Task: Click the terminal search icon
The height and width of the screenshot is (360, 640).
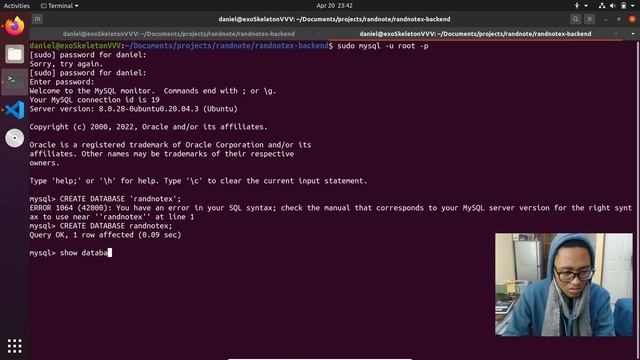Action: [x=576, y=19]
